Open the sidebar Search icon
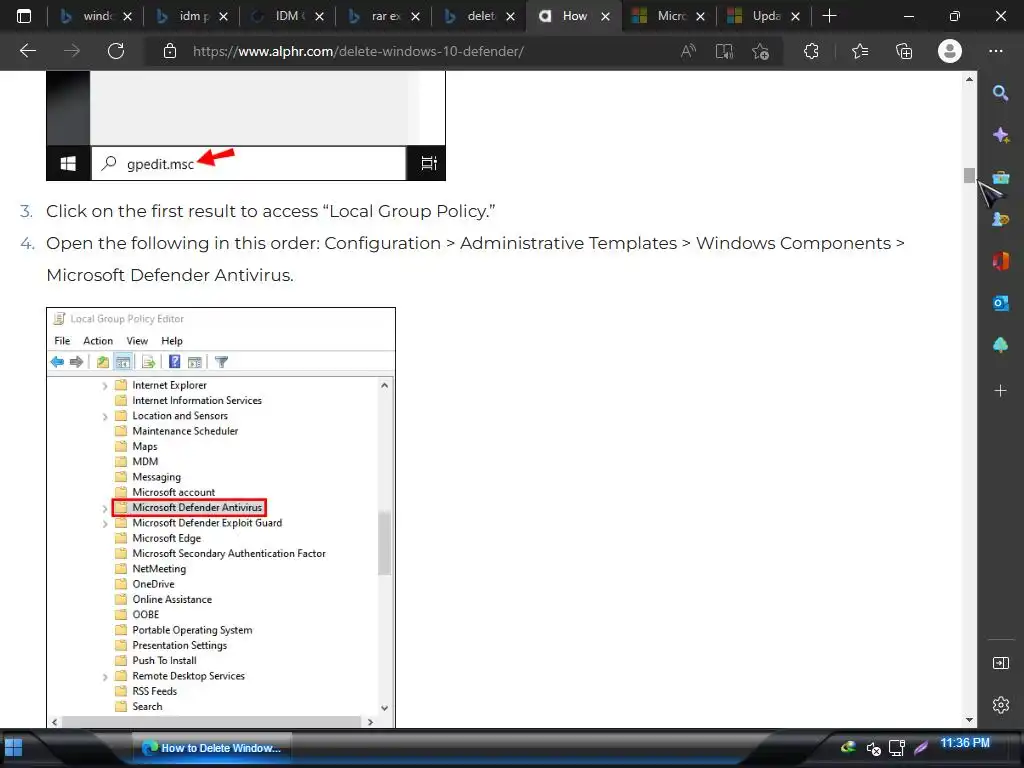This screenshot has width=1024, height=768. (x=1000, y=93)
